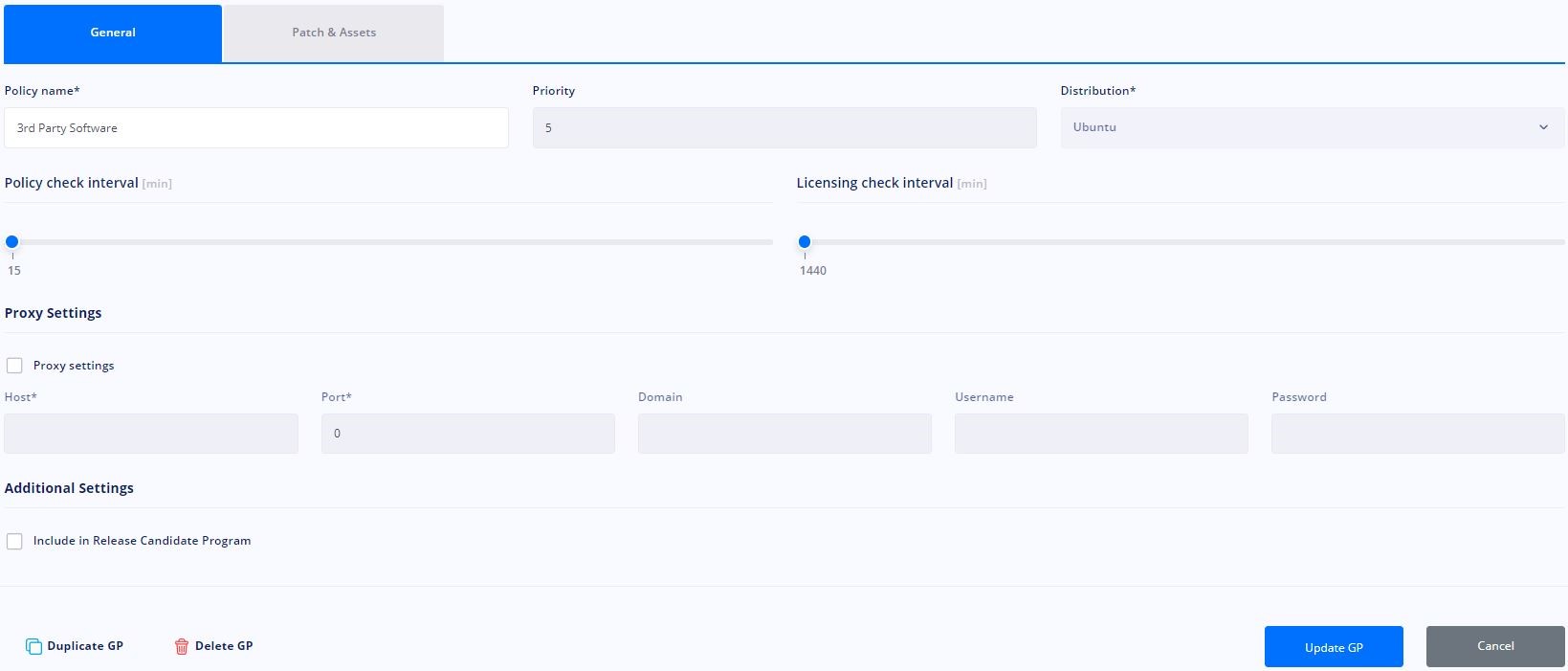Click the proxy Host input field
This screenshot has width=1568, height=671.
pos(151,434)
